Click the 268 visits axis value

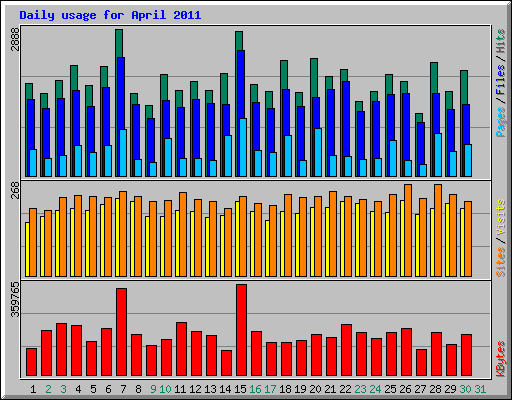tap(15, 190)
